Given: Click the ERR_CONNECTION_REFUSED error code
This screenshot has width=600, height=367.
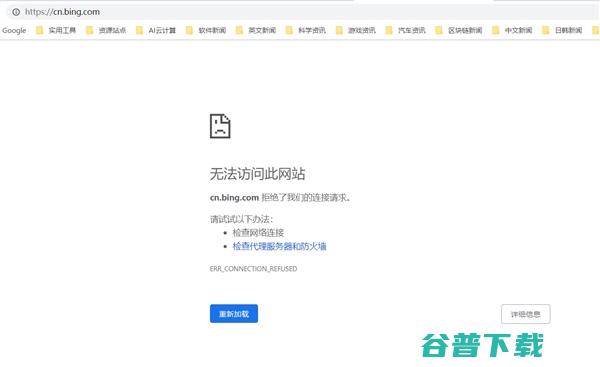Looking at the screenshot, I should pos(253,269).
